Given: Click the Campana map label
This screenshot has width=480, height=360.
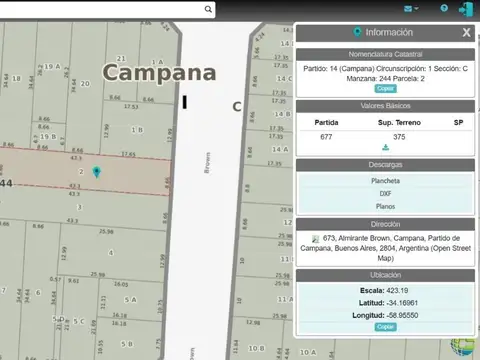Looking at the screenshot, I should [159, 73].
